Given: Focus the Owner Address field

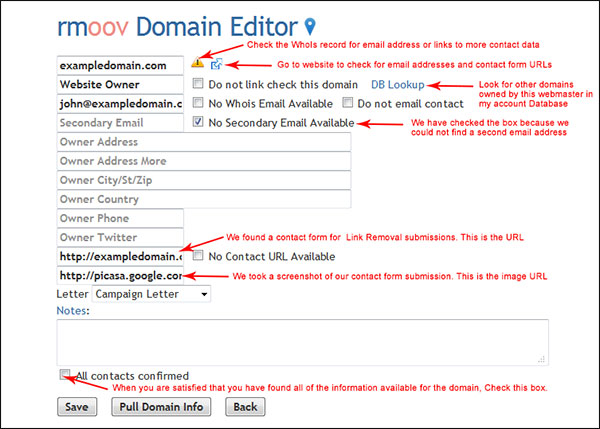Looking at the screenshot, I should [204, 142].
